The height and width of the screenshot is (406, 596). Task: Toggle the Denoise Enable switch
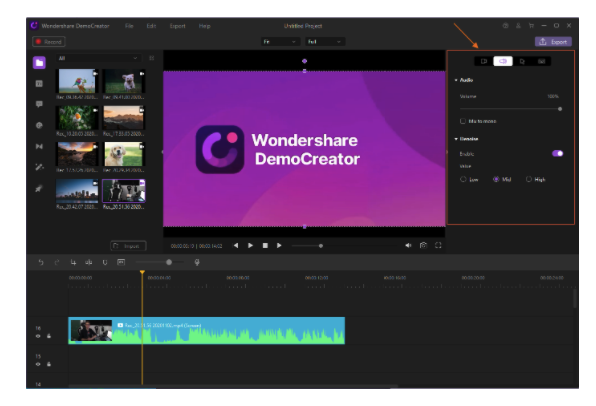coord(558,154)
